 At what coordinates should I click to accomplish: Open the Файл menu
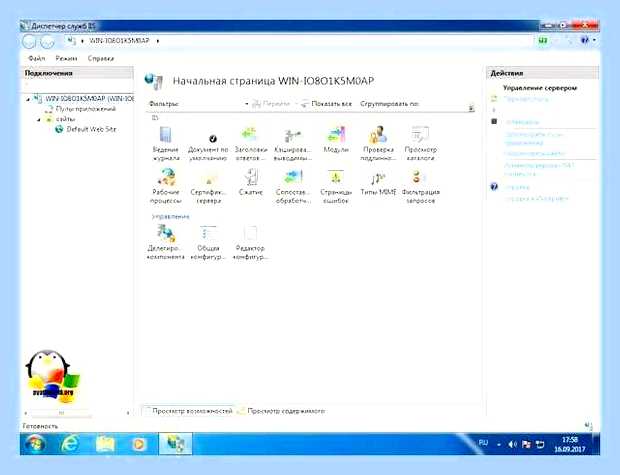coord(36,58)
